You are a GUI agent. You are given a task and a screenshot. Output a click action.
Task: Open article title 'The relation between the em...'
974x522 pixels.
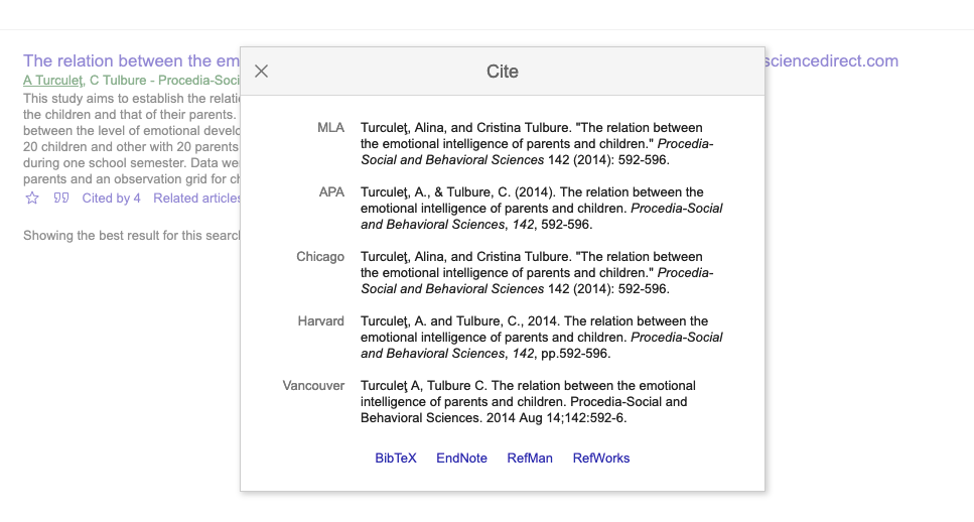(x=131, y=61)
